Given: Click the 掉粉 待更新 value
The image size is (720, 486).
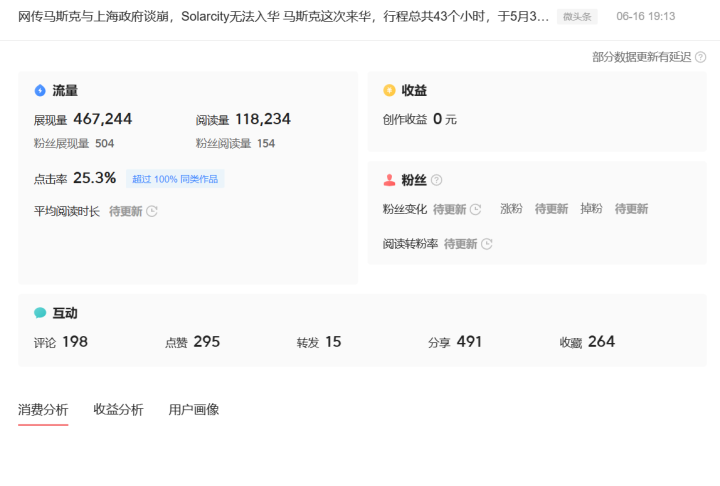Looking at the screenshot, I should point(631,209).
